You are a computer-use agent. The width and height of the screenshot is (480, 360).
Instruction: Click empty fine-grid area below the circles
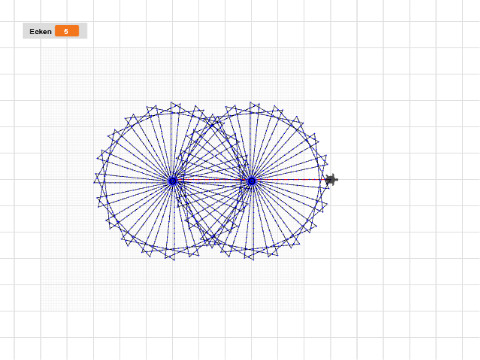172,287
